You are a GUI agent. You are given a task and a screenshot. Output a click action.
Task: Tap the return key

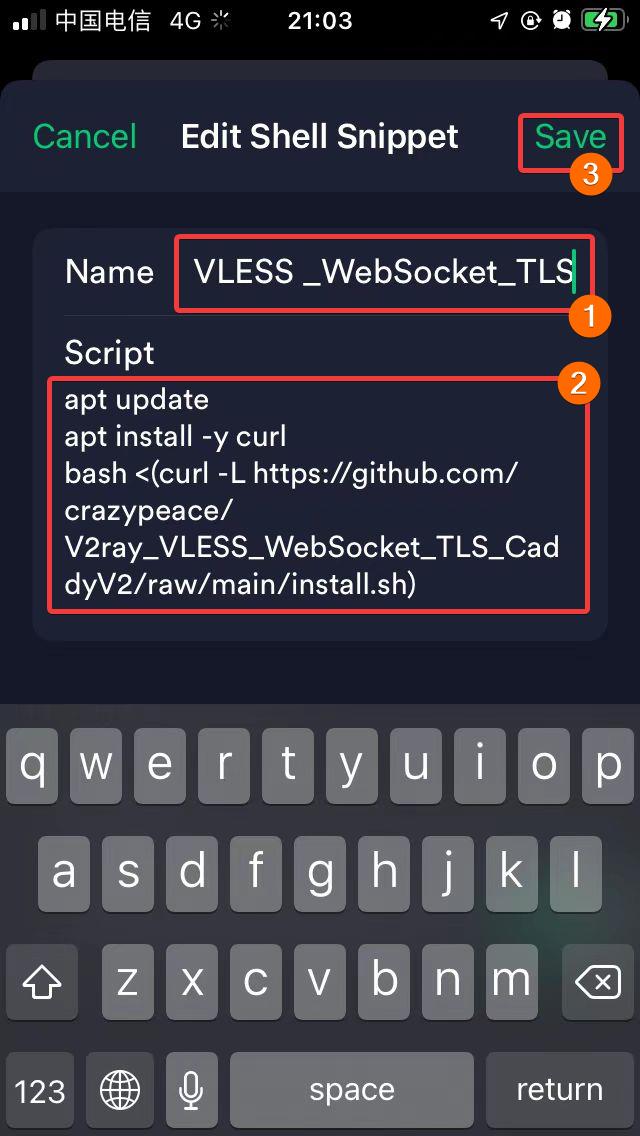559,1089
